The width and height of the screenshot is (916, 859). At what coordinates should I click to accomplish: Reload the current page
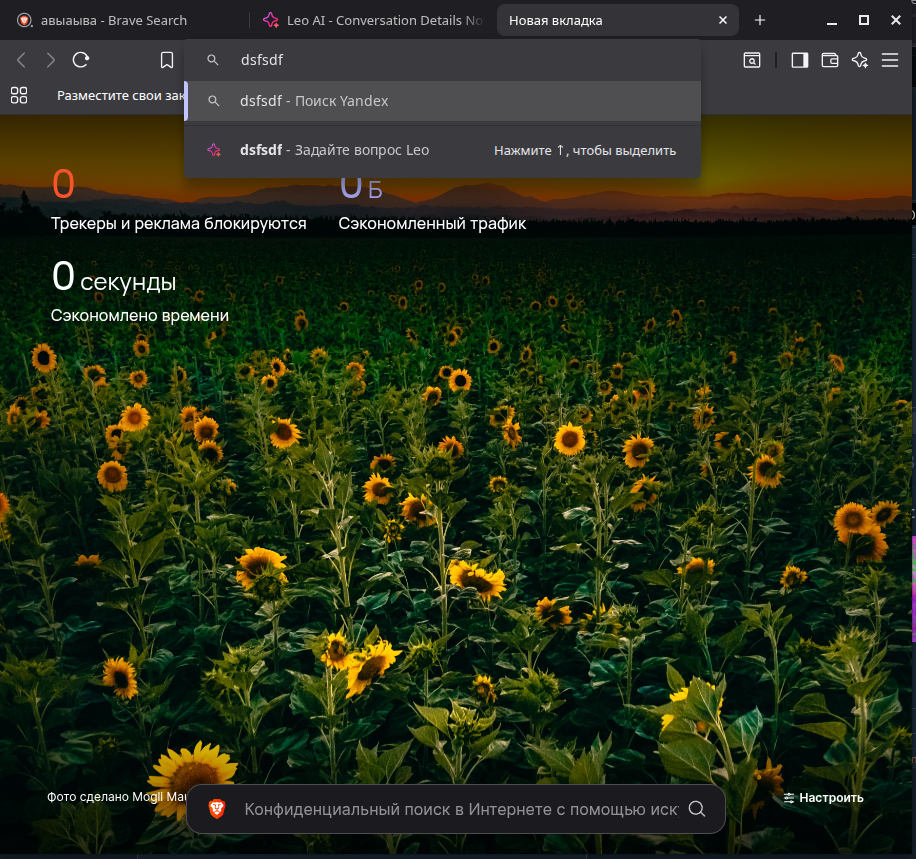pyautogui.click(x=81, y=60)
